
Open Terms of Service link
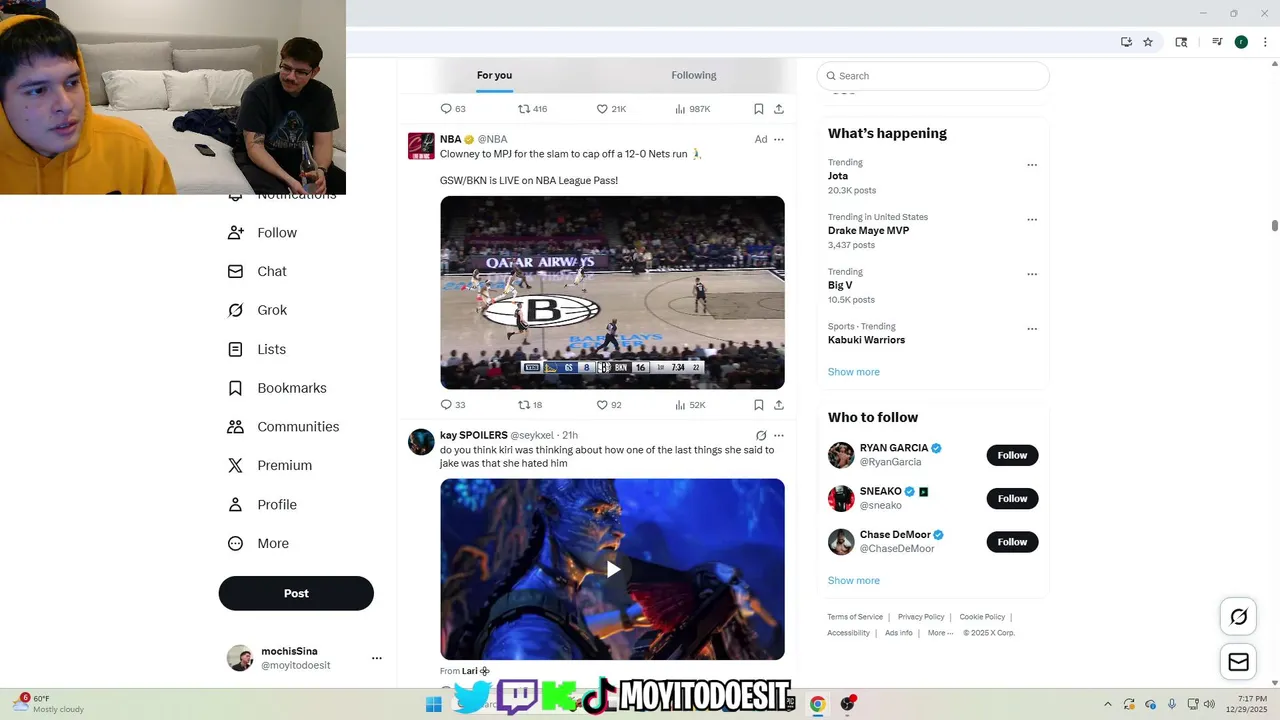[x=855, y=617]
